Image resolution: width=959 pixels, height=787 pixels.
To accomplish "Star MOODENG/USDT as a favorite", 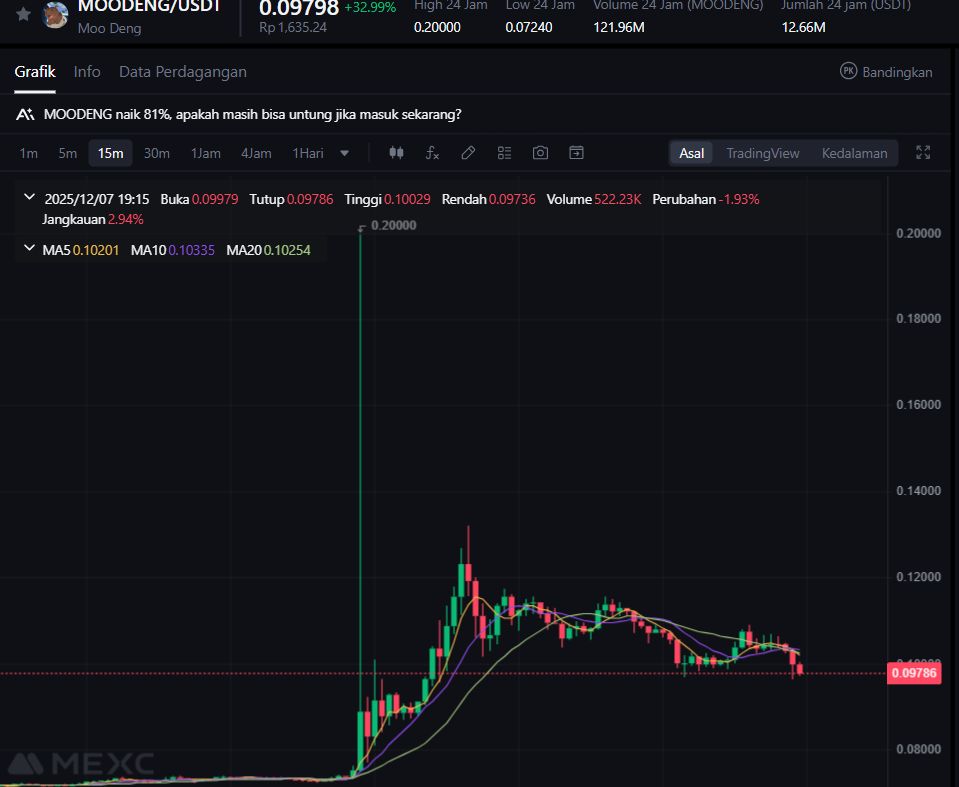I will (x=23, y=14).
